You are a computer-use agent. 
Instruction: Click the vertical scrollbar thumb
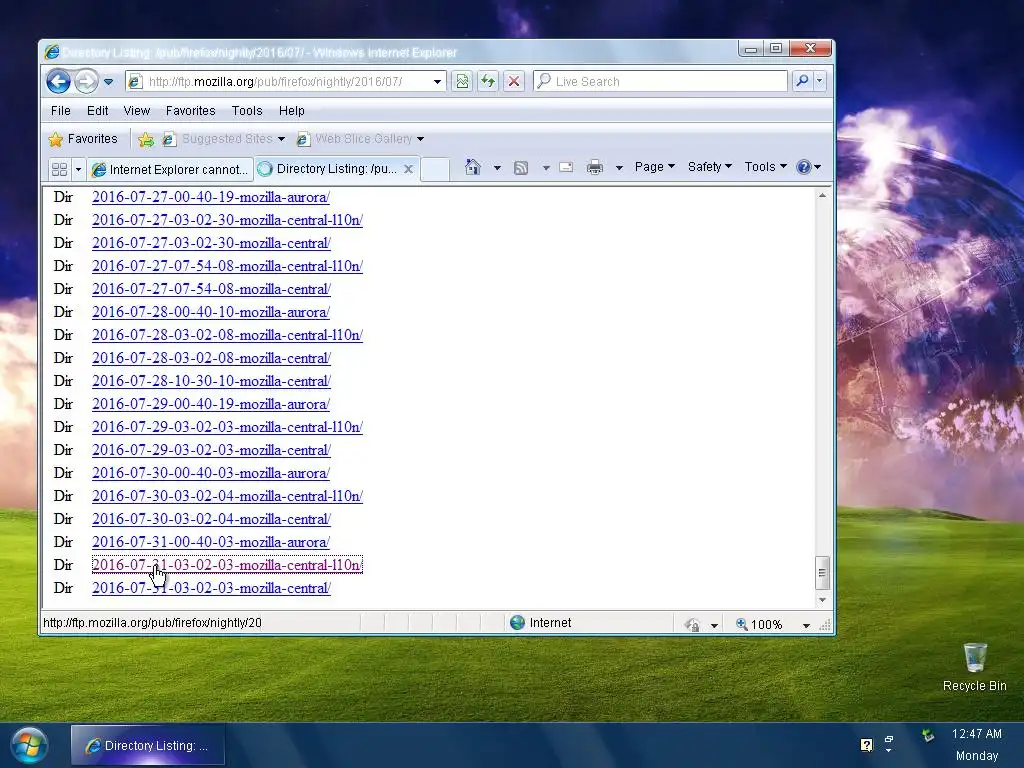pos(822,573)
